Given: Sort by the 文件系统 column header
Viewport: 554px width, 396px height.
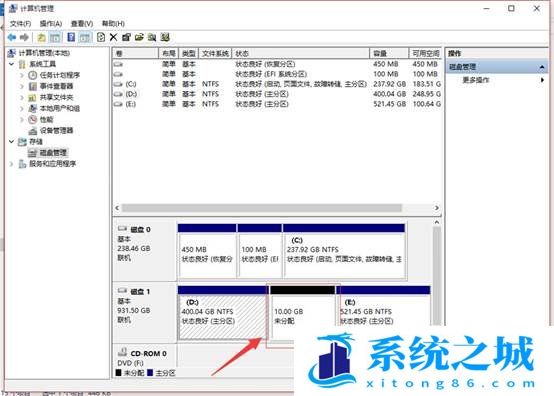Looking at the screenshot, I should (215, 53).
